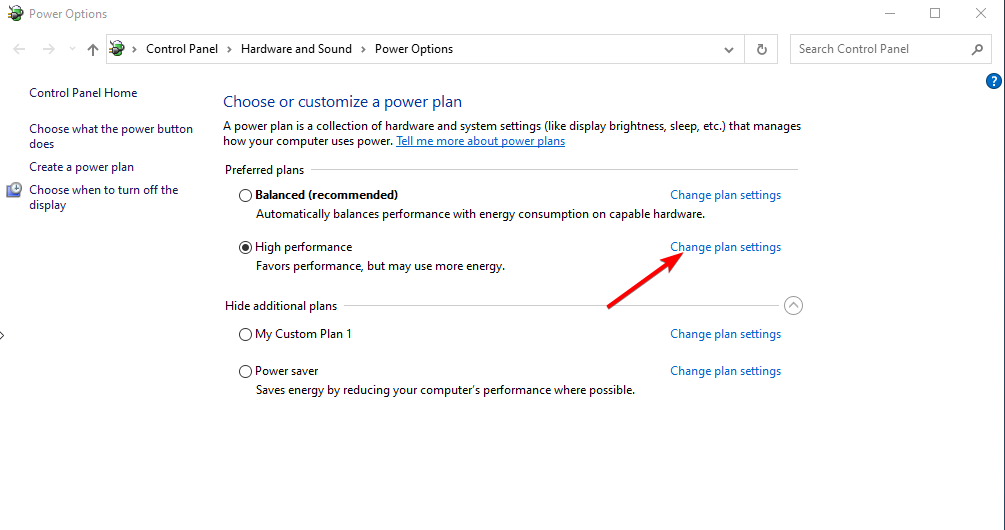Viewport: 1005px width, 530px height.
Task: Expand the chevron after Hardware and Sound
Action: [x=363, y=49]
